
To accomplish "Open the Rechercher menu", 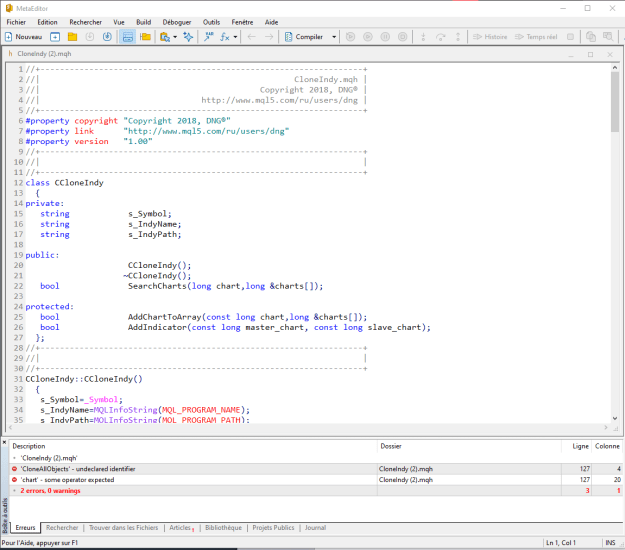I will pyautogui.click(x=86, y=22).
